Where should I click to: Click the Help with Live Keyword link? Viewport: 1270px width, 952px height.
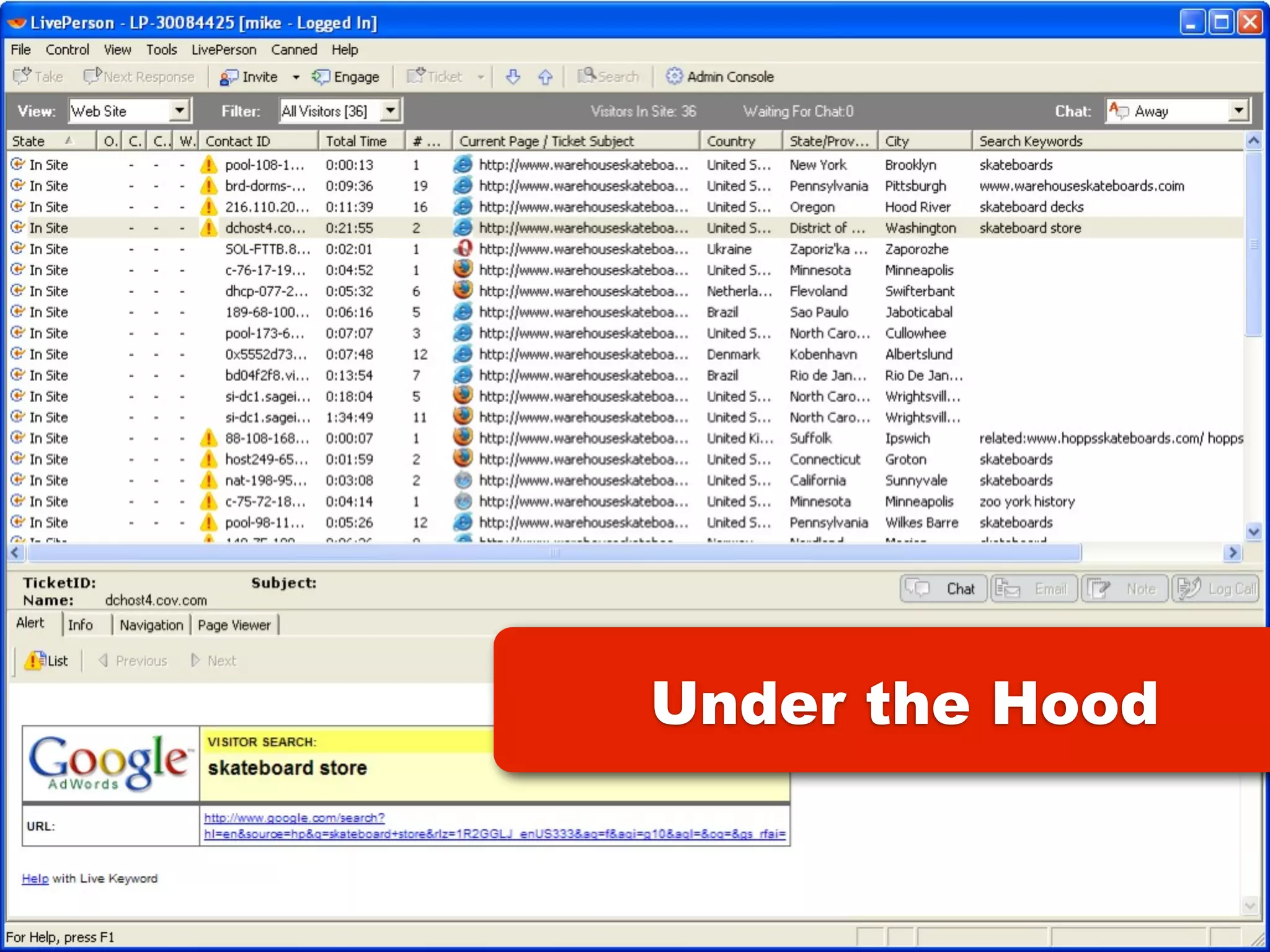[35, 878]
